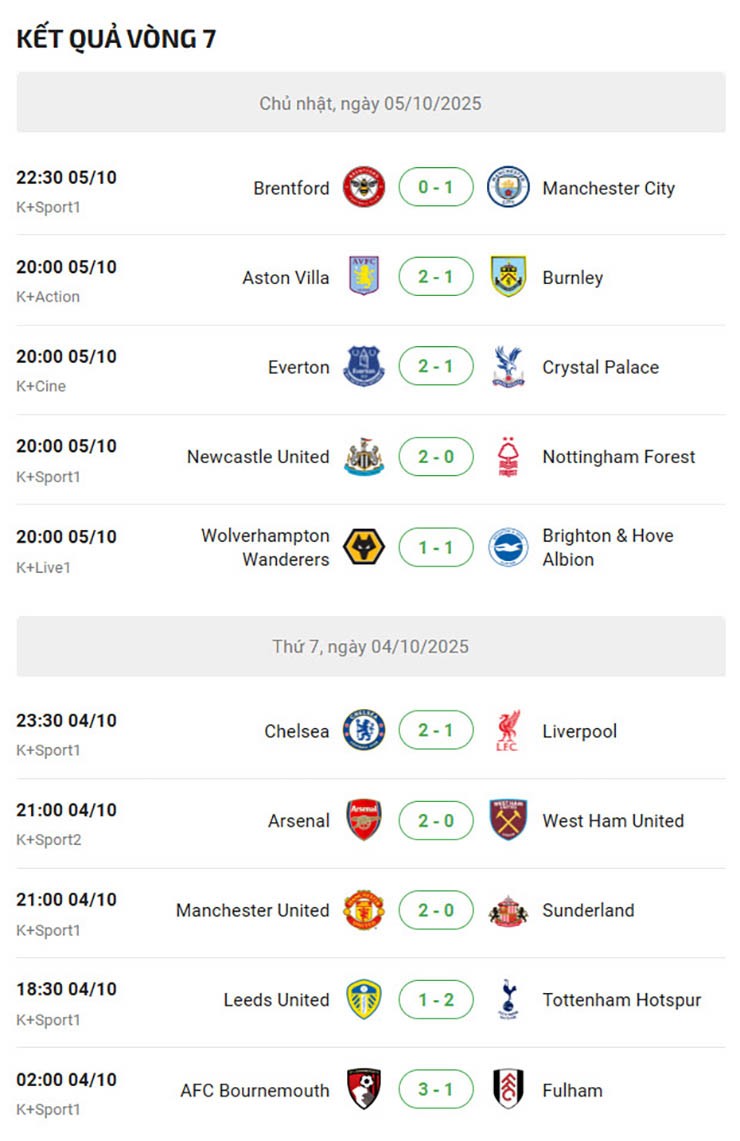The width and height of the screenshot is (740, 1141).
Task: Click the Manchester City club crest
Action: click(x=508, y=188)
